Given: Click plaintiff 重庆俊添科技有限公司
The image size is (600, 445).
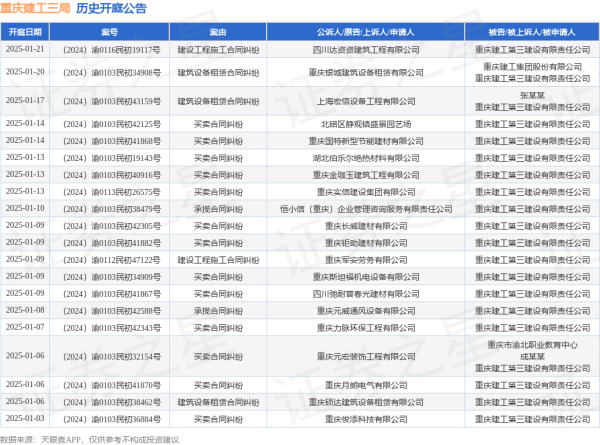Looking at the screenshot, I should click(x=366, y=419).
